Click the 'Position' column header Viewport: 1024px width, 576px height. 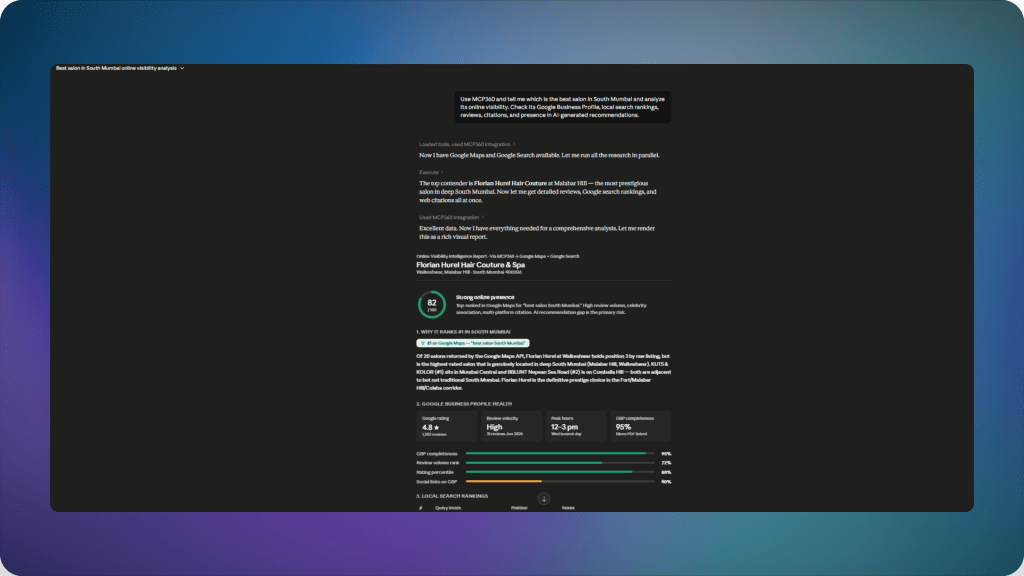pos(519,508)
